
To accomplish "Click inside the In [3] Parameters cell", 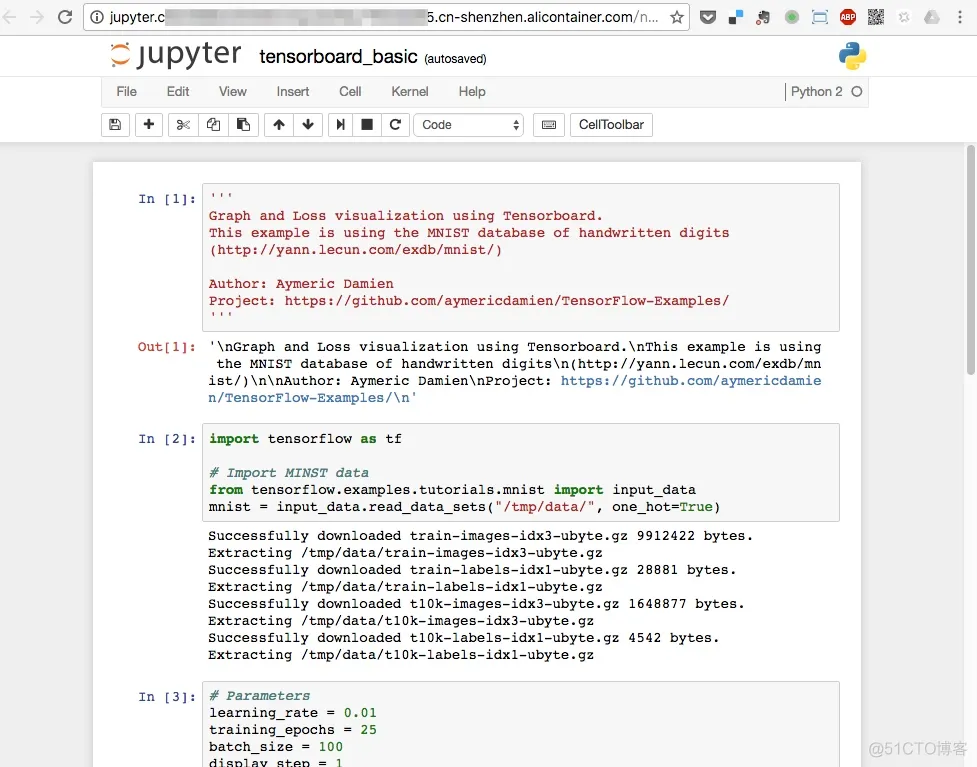I will pyautogui.click(x=520, y=724).
